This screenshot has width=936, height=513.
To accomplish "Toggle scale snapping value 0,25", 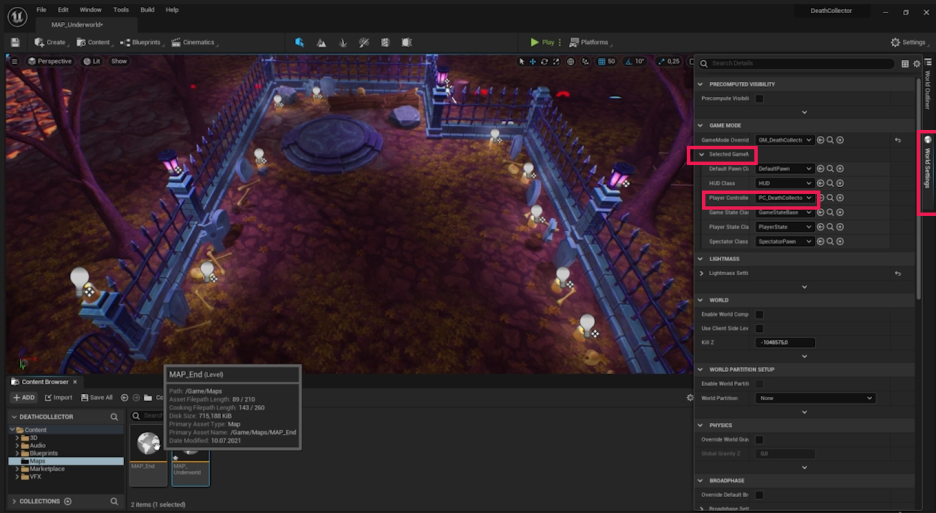I will pyautogui.click(x=669, y=62).
